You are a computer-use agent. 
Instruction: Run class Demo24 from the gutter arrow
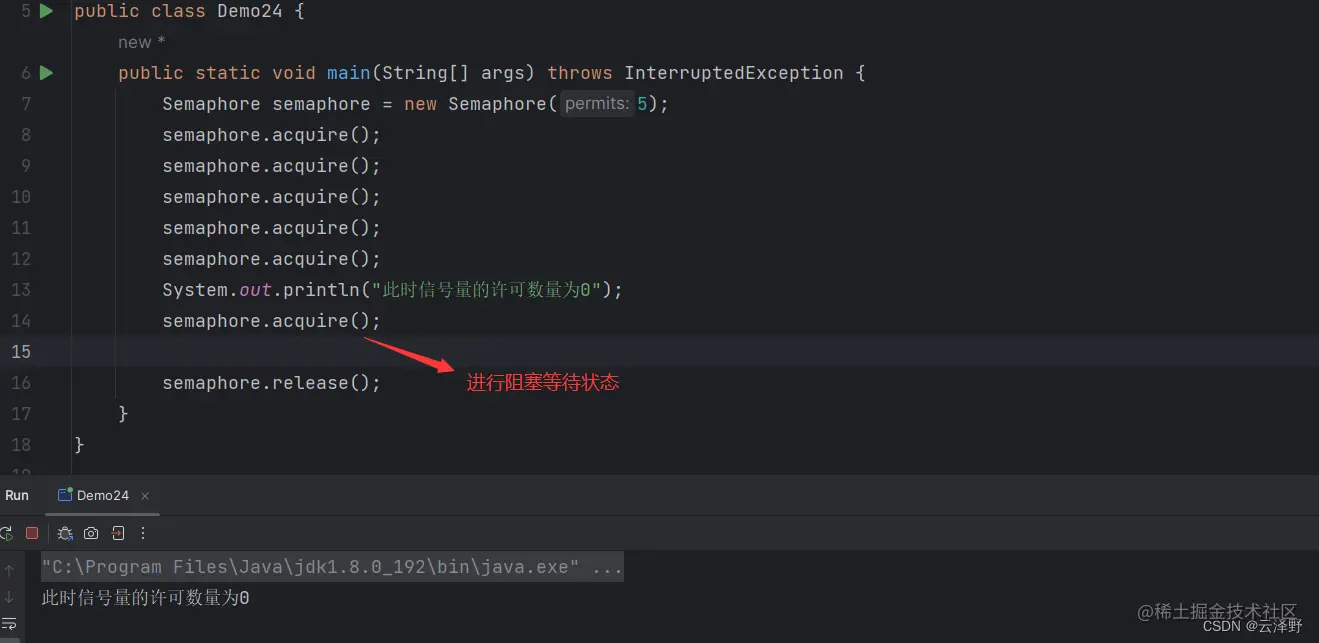click(x=46, y=12)
